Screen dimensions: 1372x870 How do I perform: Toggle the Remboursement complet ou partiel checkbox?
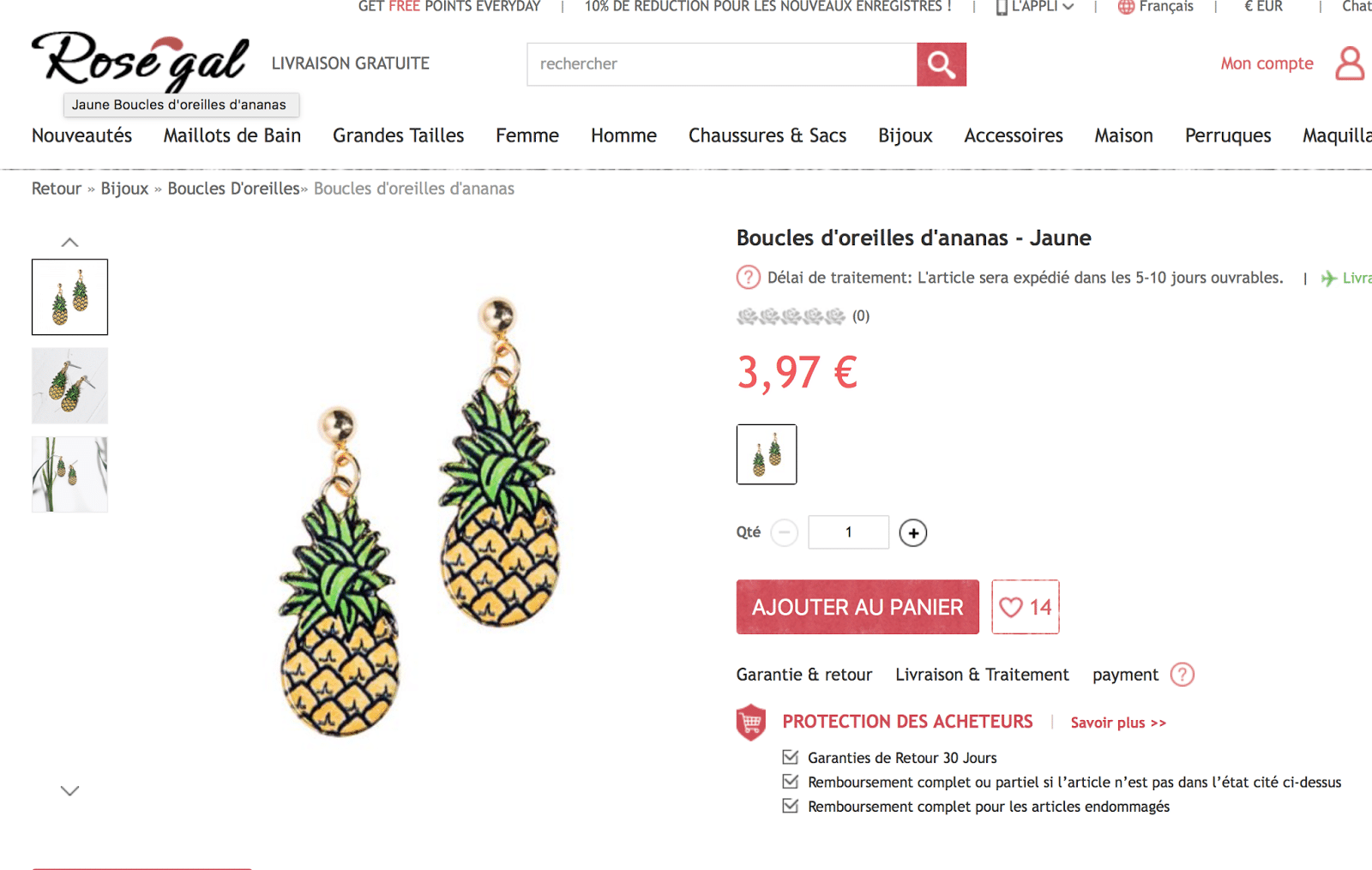[x=791, y=782]
